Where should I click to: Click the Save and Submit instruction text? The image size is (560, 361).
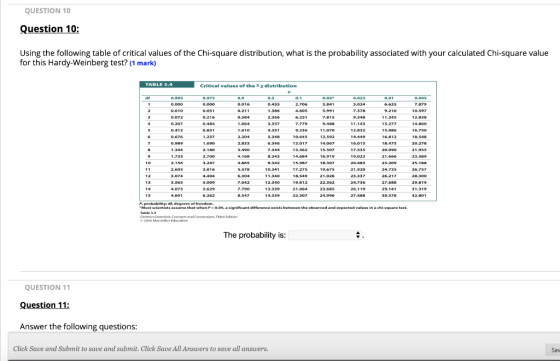(141, 349)
